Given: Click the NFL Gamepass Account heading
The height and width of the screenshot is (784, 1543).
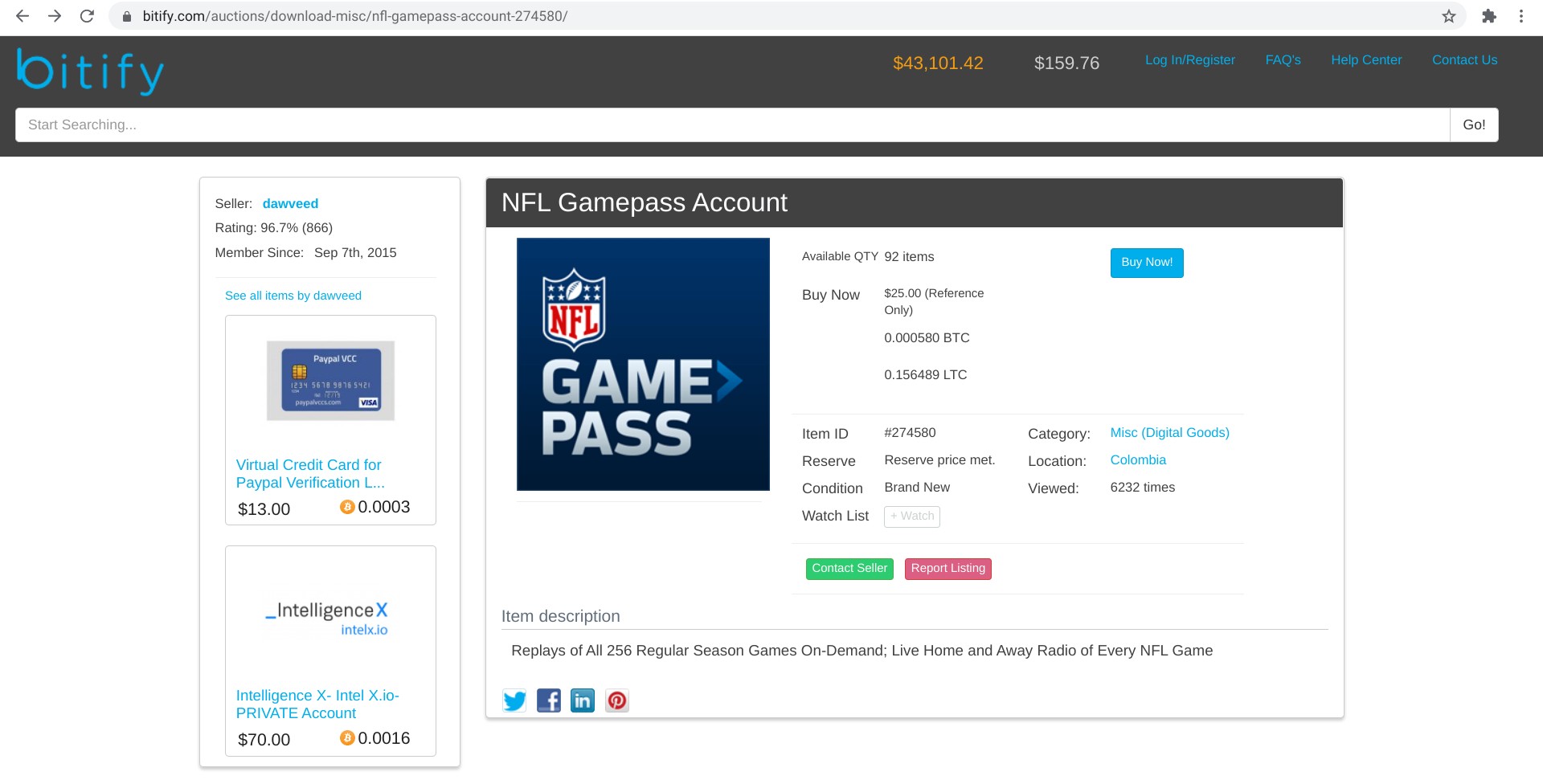Looking at the screenshot, I should [x=645, y=202].
